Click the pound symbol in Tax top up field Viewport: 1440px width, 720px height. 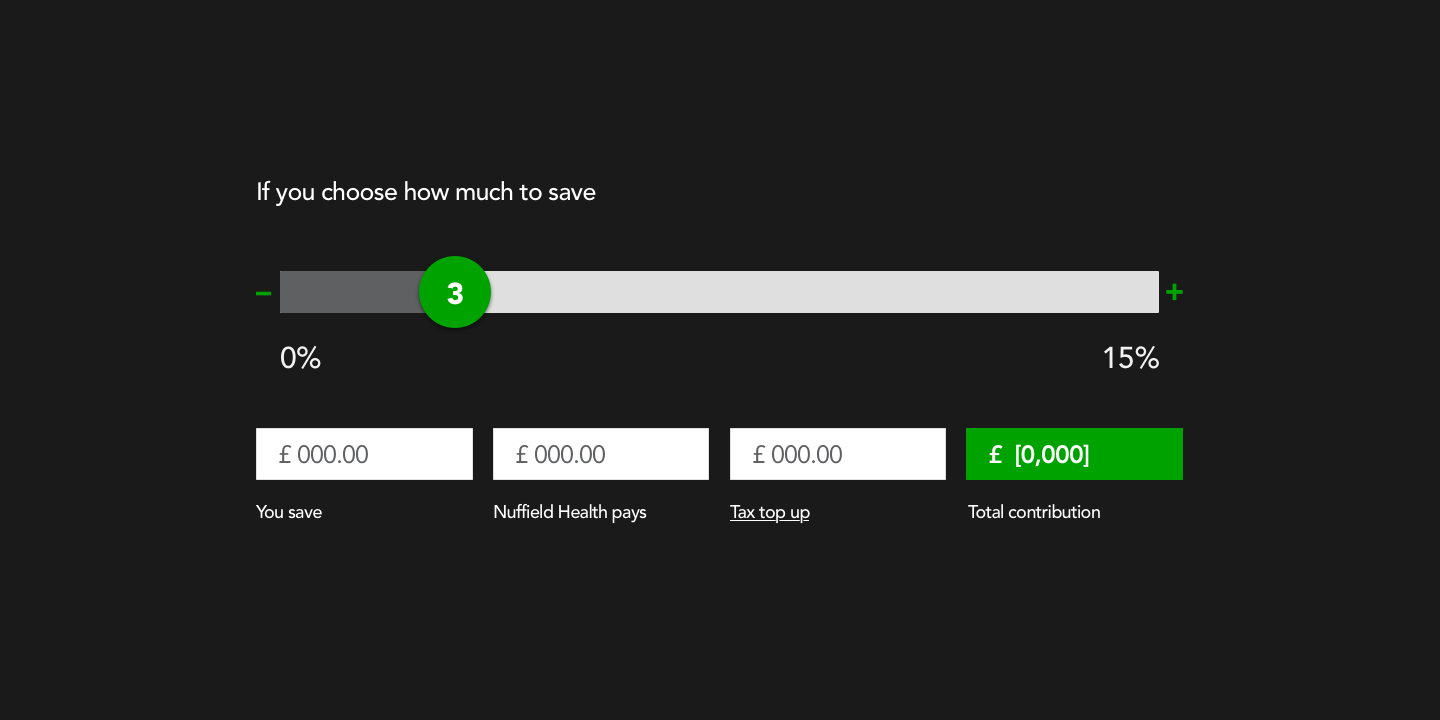tap(759, 455)
